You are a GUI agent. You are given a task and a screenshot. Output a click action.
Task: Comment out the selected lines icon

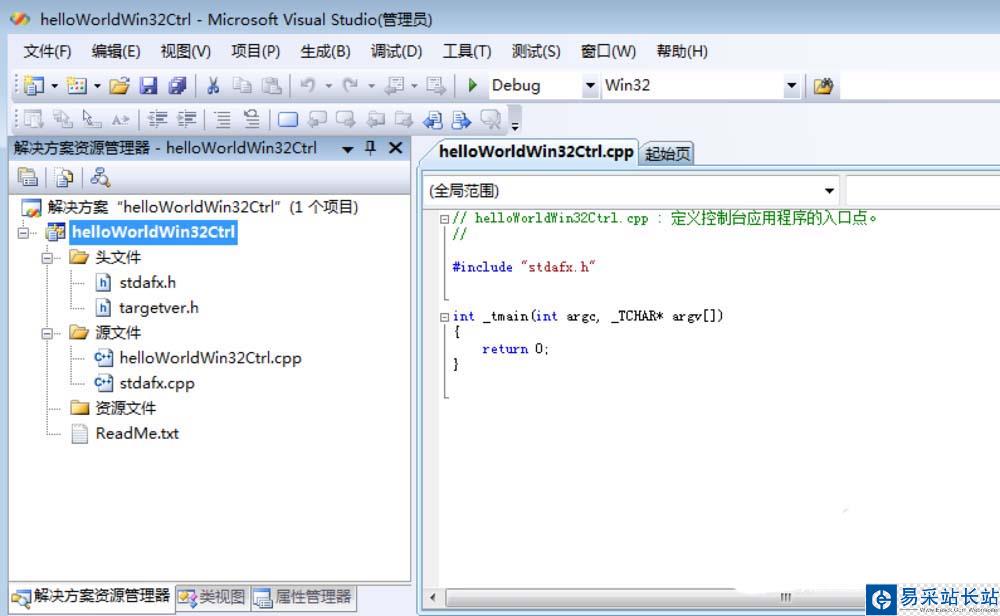[223, 119]
